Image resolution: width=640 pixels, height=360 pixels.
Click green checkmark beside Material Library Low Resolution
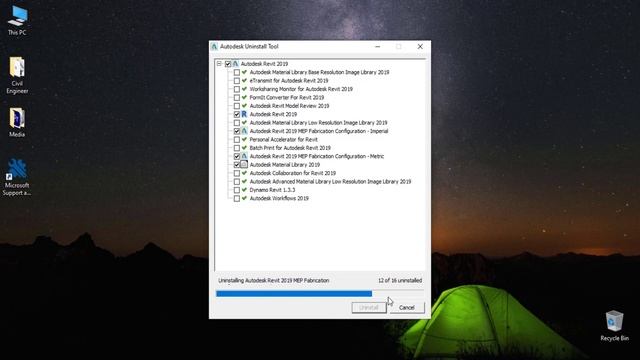pos(244,122)
